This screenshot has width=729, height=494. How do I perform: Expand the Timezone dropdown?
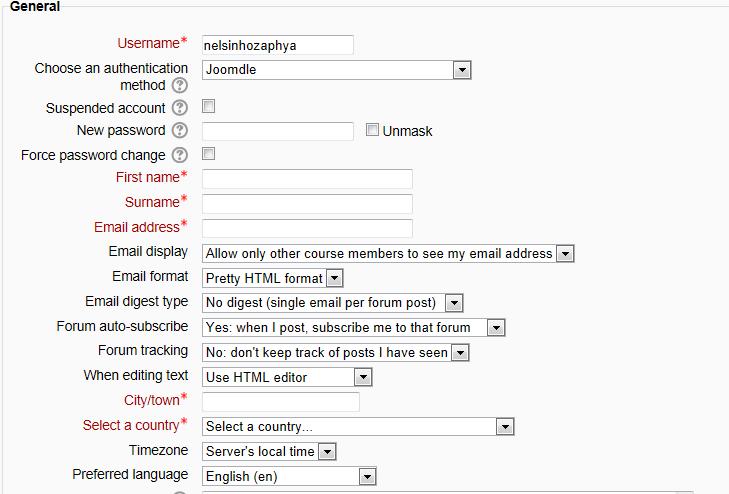269,452
